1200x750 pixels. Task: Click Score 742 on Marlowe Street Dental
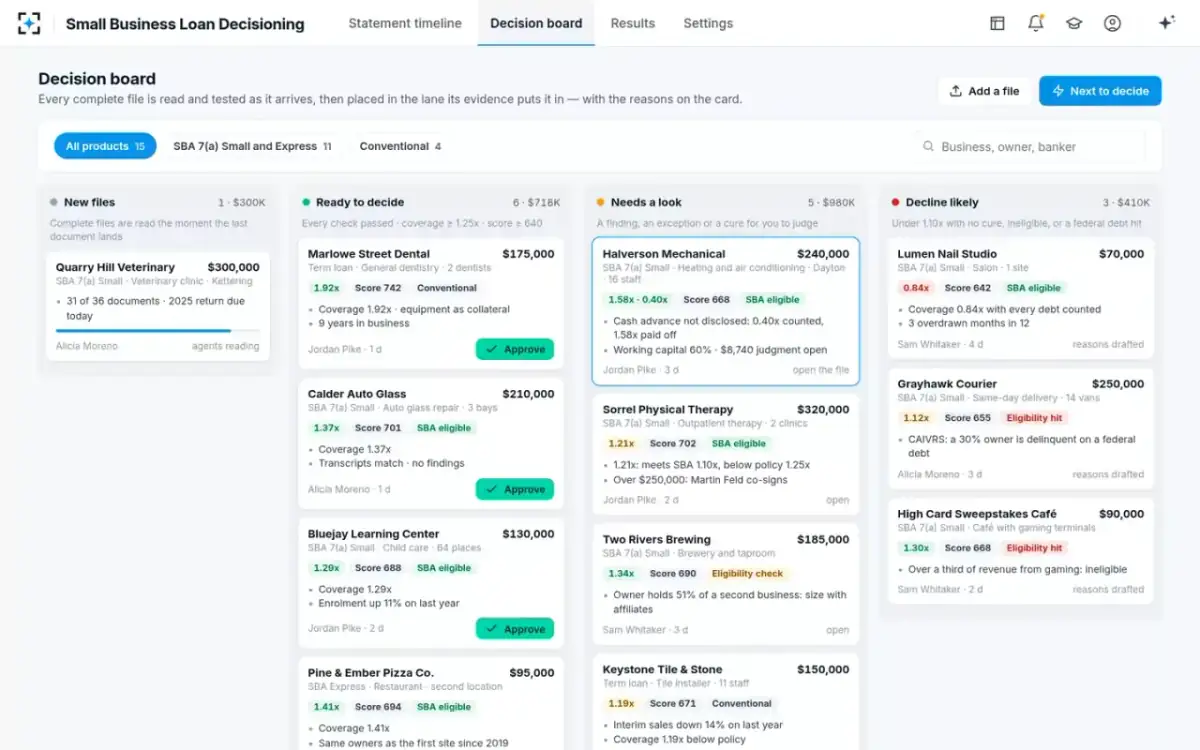378,288
